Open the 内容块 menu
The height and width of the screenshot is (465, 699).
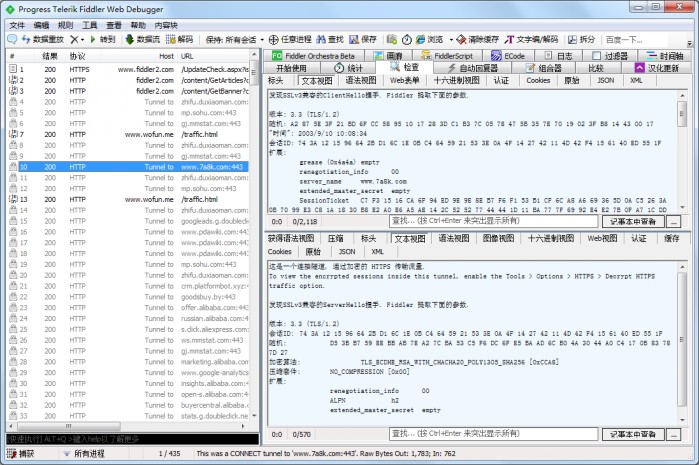(x=166, y=25)
